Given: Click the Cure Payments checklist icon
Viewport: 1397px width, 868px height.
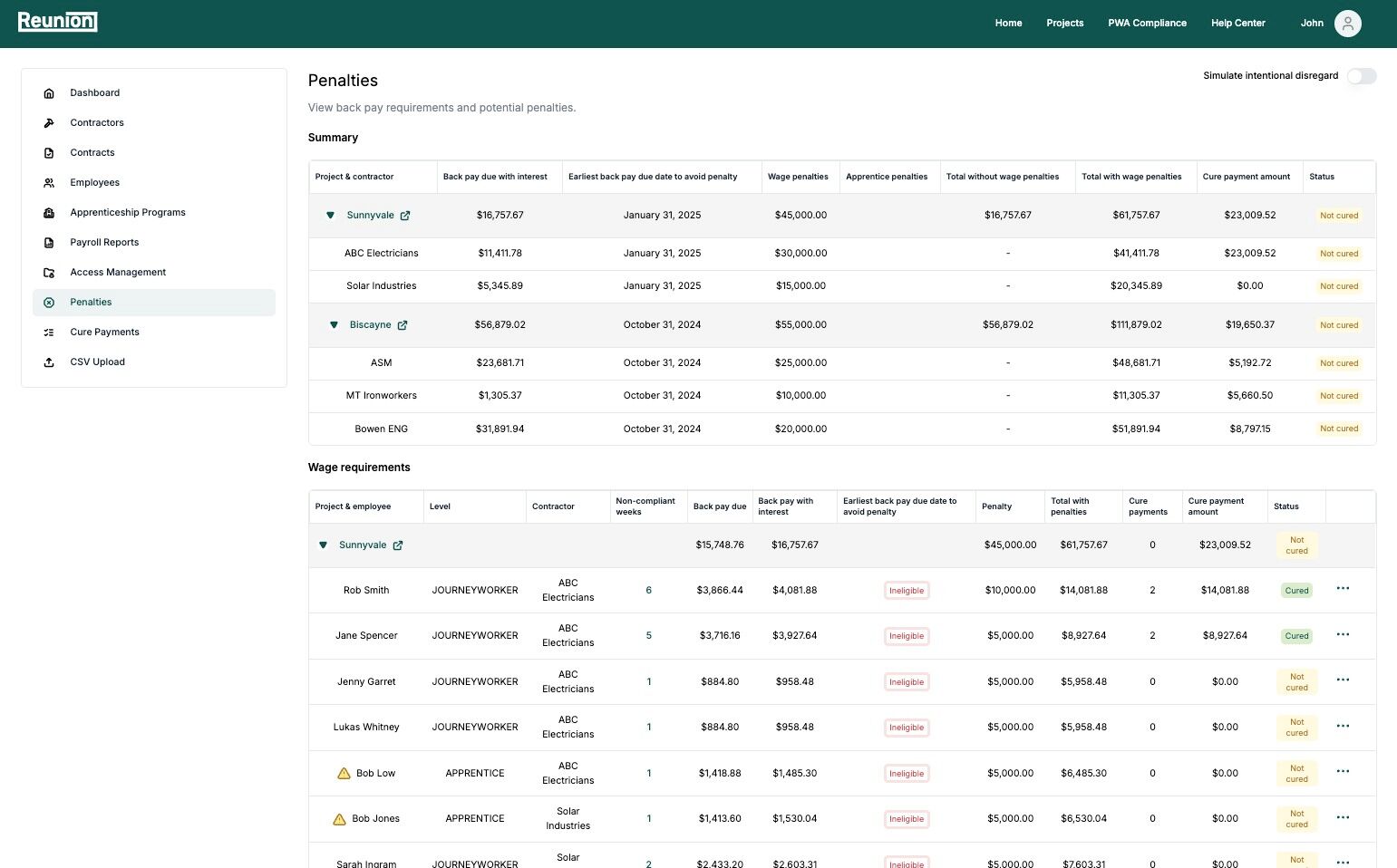Looking at the screenshot, I should point(49,333).
